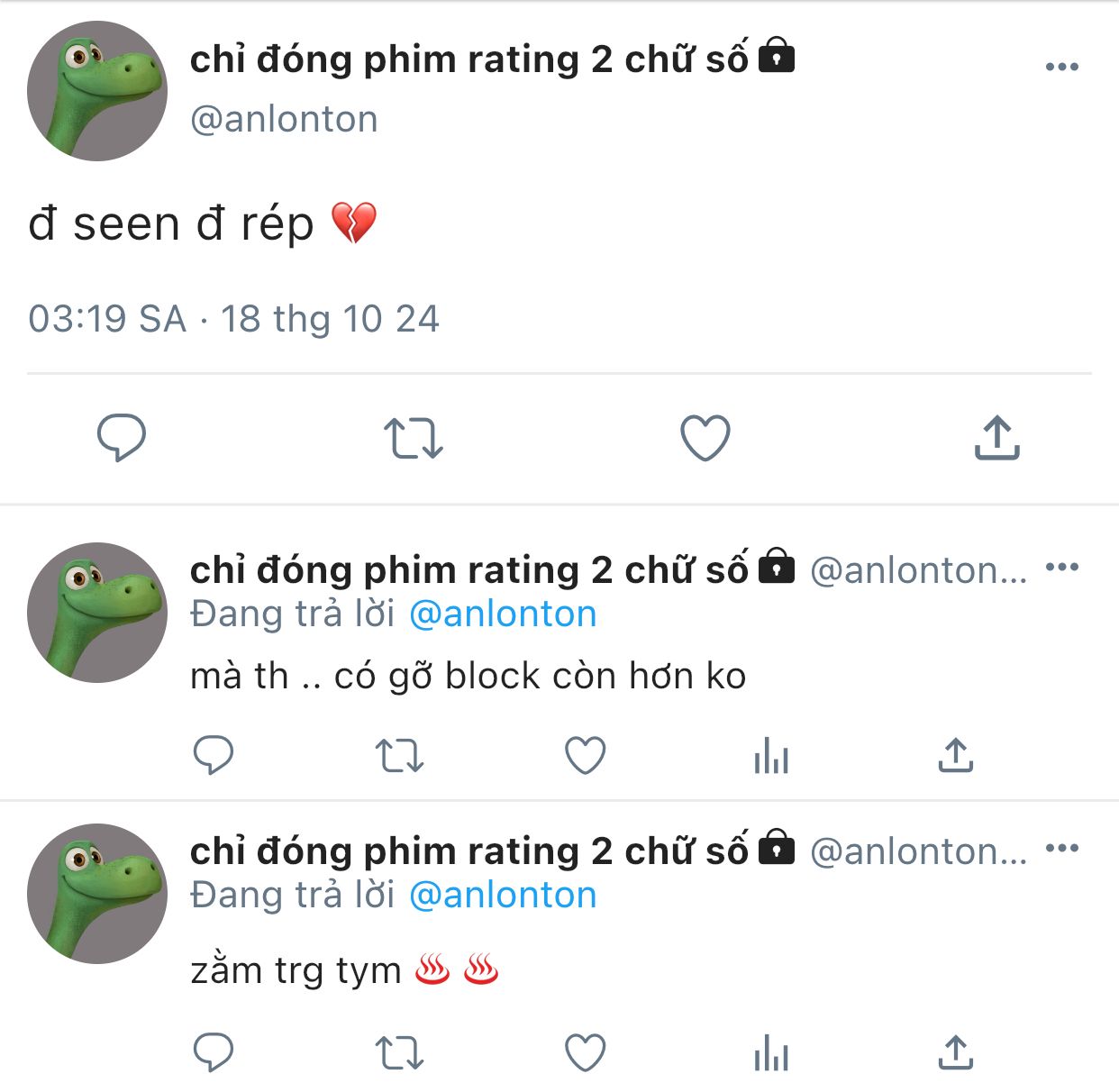
Task: Share the "có gỡ block còn hơn ko" tweet
Action: click(956, 755)
